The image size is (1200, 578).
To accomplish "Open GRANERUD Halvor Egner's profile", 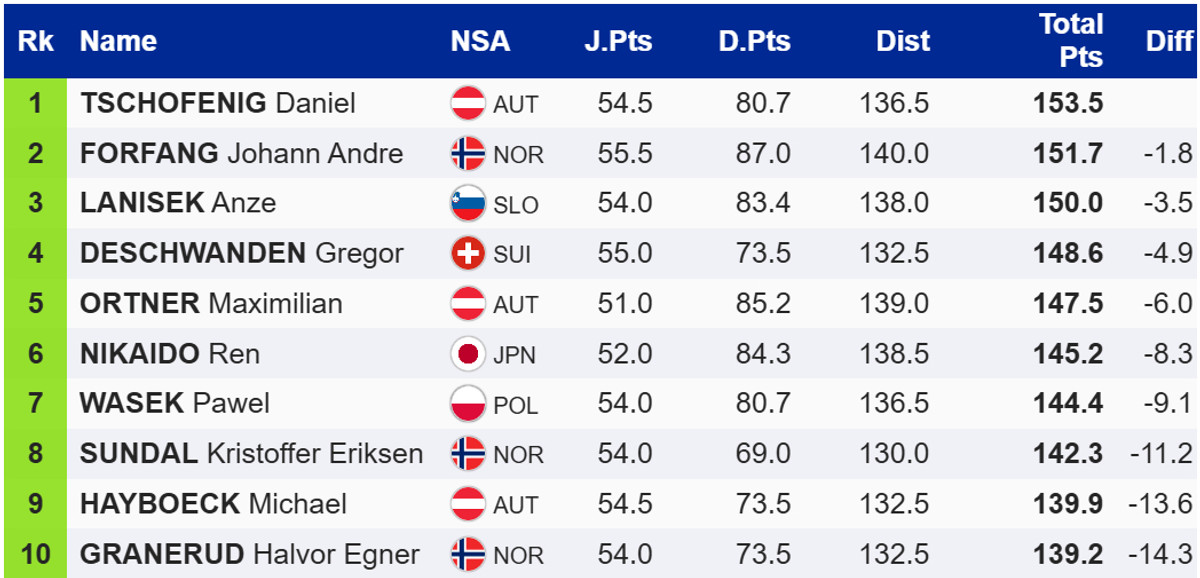I will click(249, 554).
